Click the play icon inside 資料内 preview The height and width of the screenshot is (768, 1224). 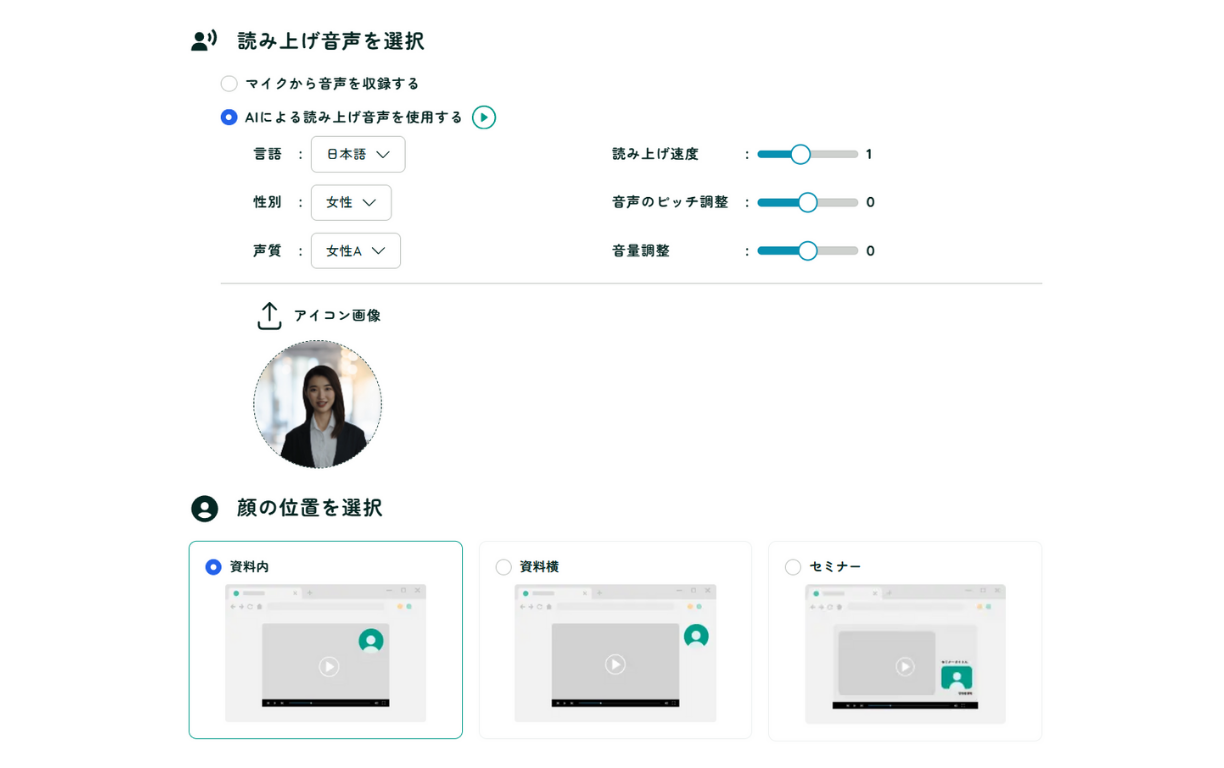point(328,664)
